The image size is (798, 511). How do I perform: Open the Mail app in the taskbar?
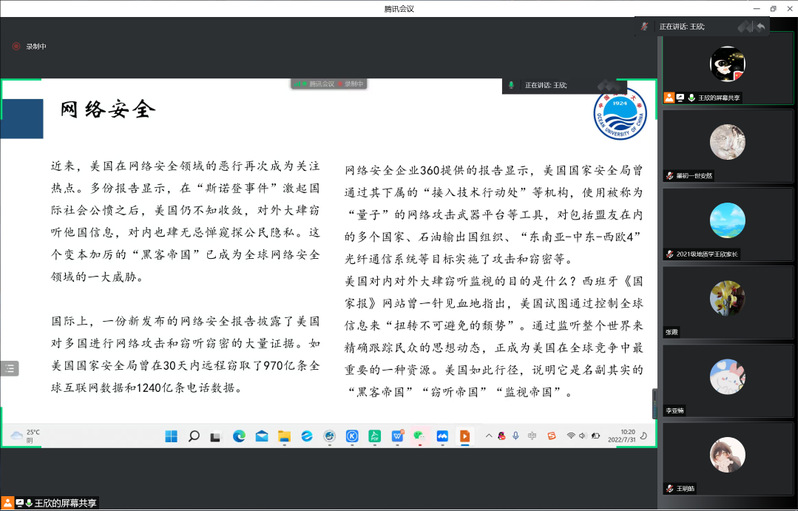(x=261, y=436)
